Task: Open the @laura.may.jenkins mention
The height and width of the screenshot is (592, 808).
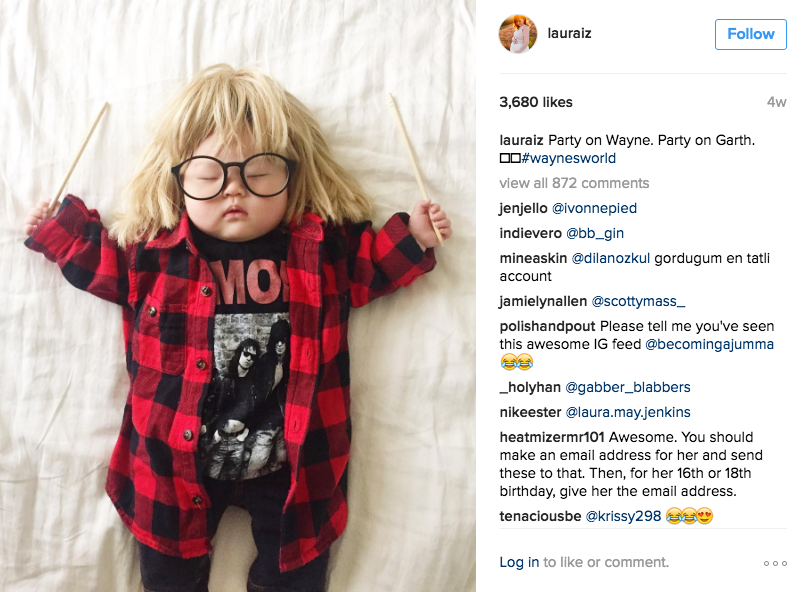Action: [x=628, y=412]
